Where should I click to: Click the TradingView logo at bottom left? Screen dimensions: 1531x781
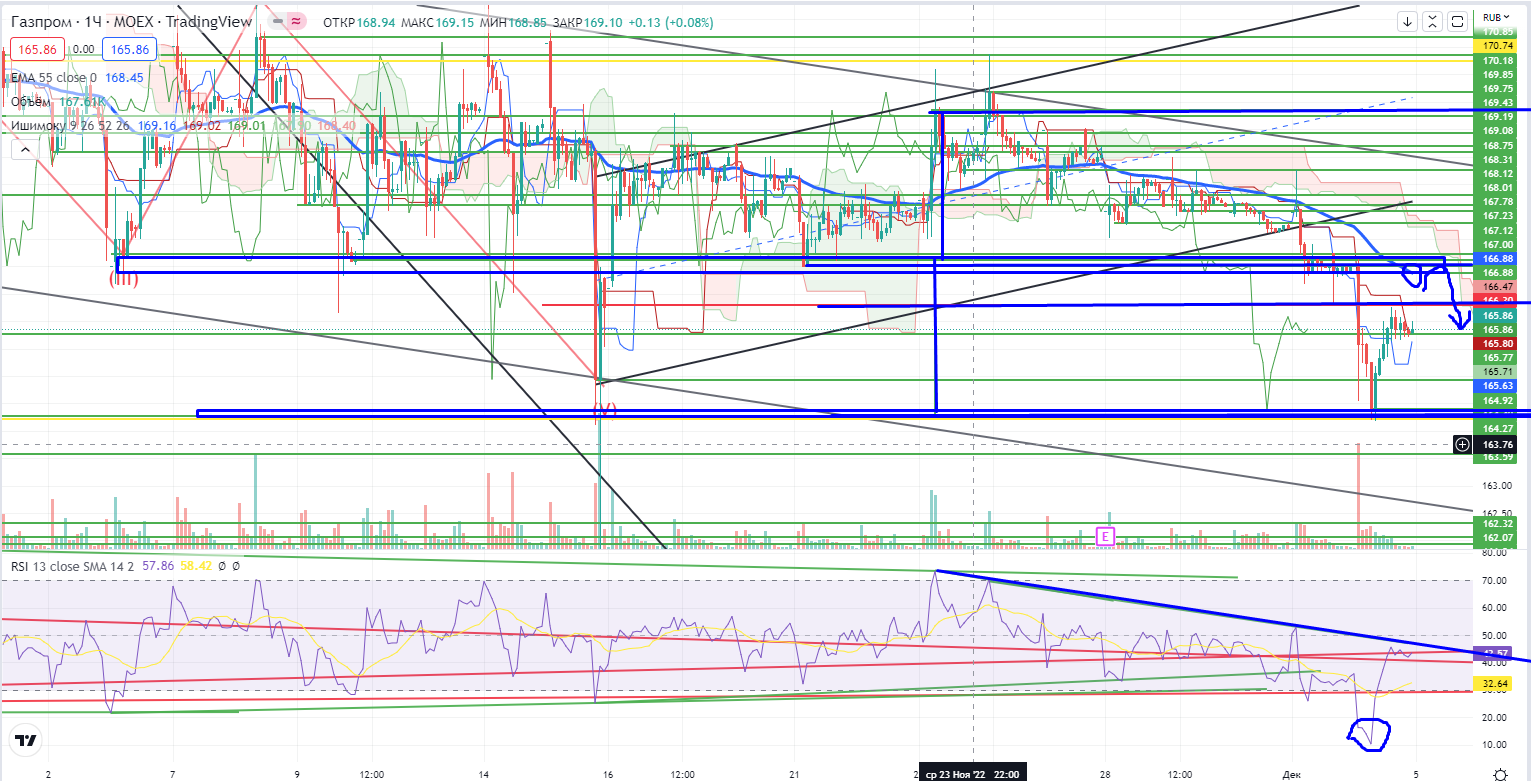pyautogui.click(x=26, y=741)
